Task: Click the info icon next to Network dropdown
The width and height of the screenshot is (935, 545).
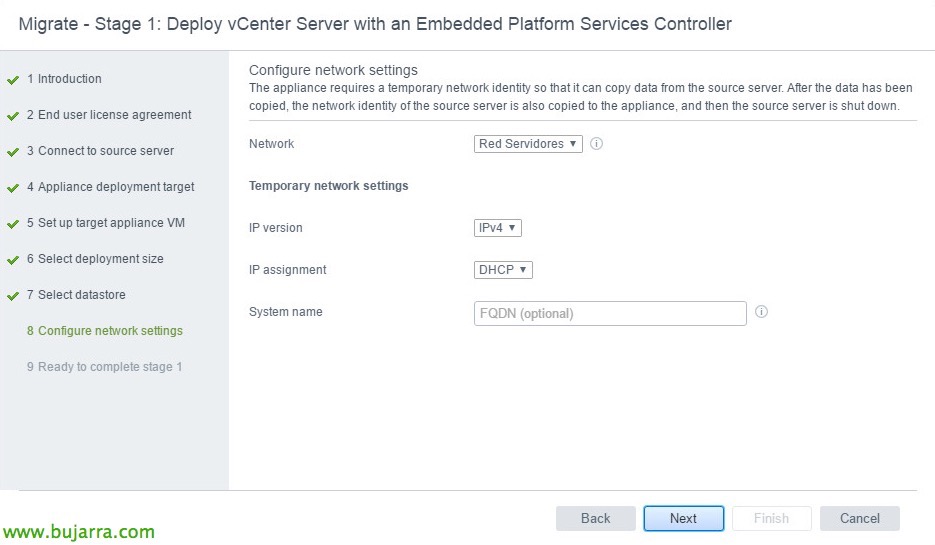Action: click(x=597, y=144)
